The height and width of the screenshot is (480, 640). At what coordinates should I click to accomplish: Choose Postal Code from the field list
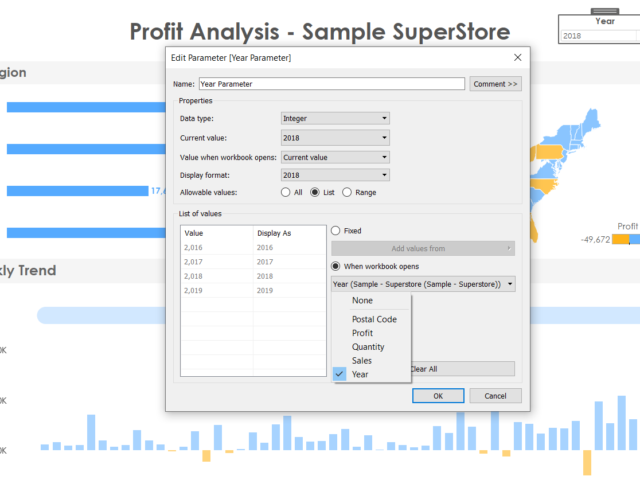pos(374,319)
